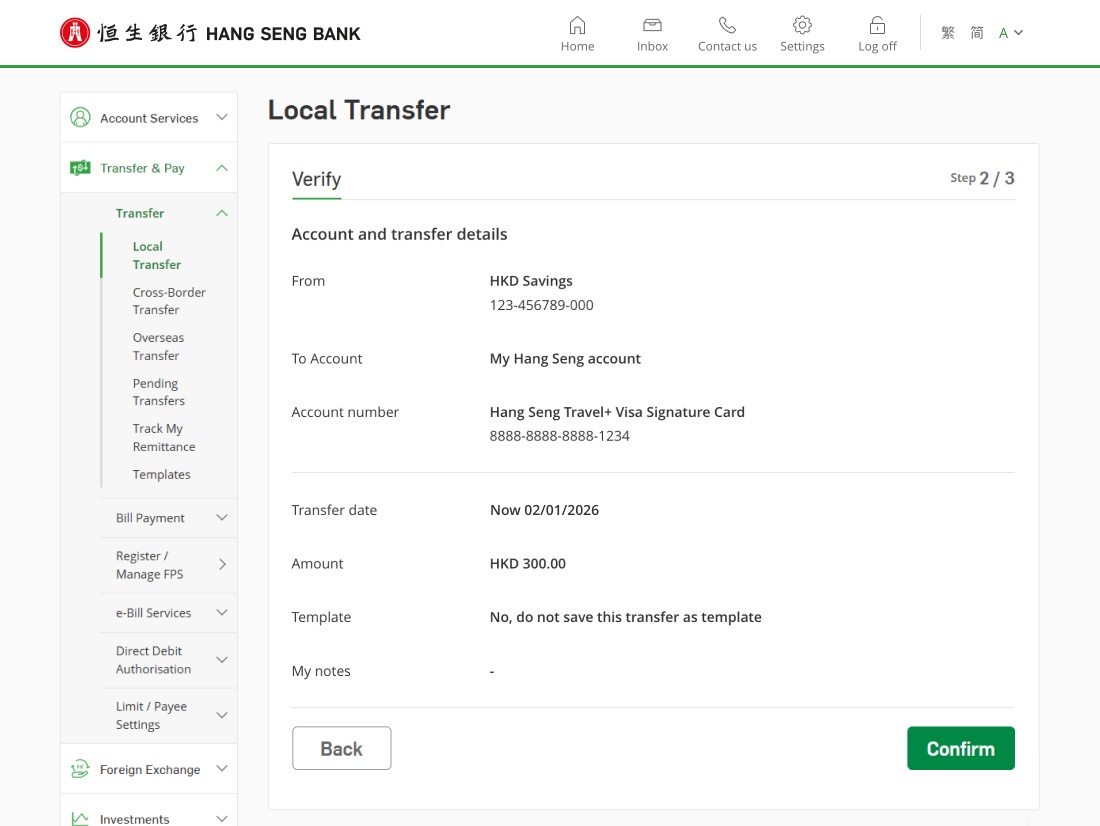Switch language to Traditional Chinese 繁
Viewport: 1100px width, 826px height.
point(948,33)
